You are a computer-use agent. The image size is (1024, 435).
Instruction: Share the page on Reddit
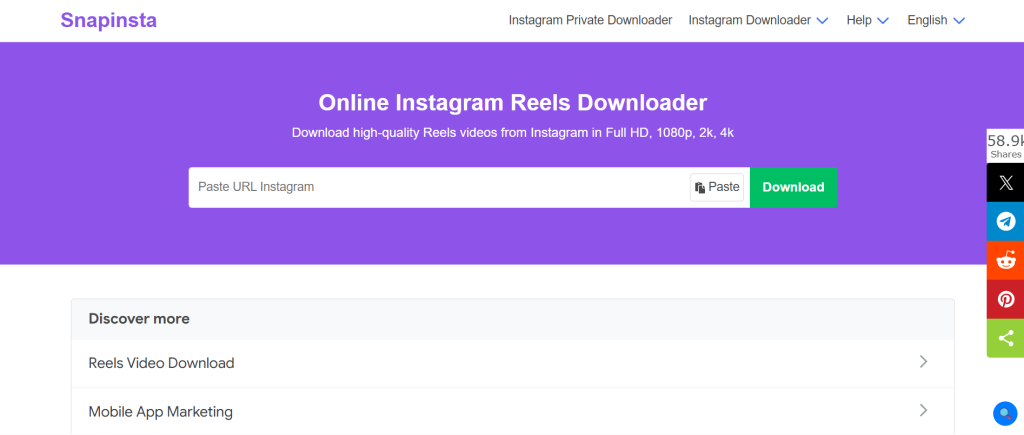[x=1006, y=261]
